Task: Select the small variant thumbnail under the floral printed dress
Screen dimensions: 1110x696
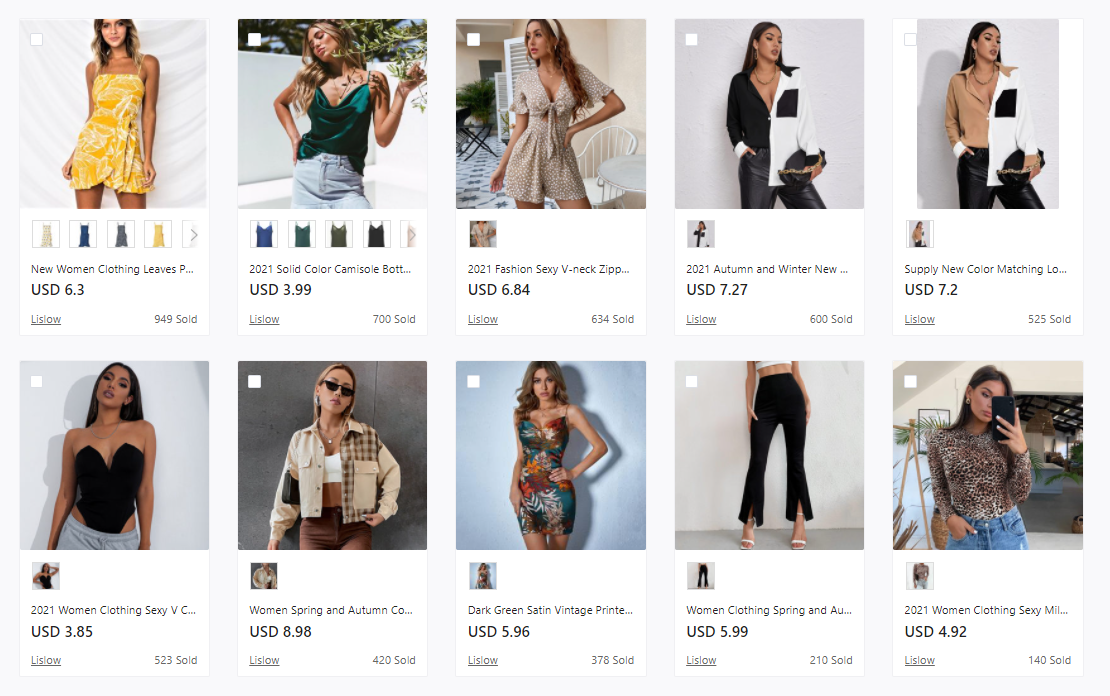Action: pyautogui.click(x=483, y=576)
